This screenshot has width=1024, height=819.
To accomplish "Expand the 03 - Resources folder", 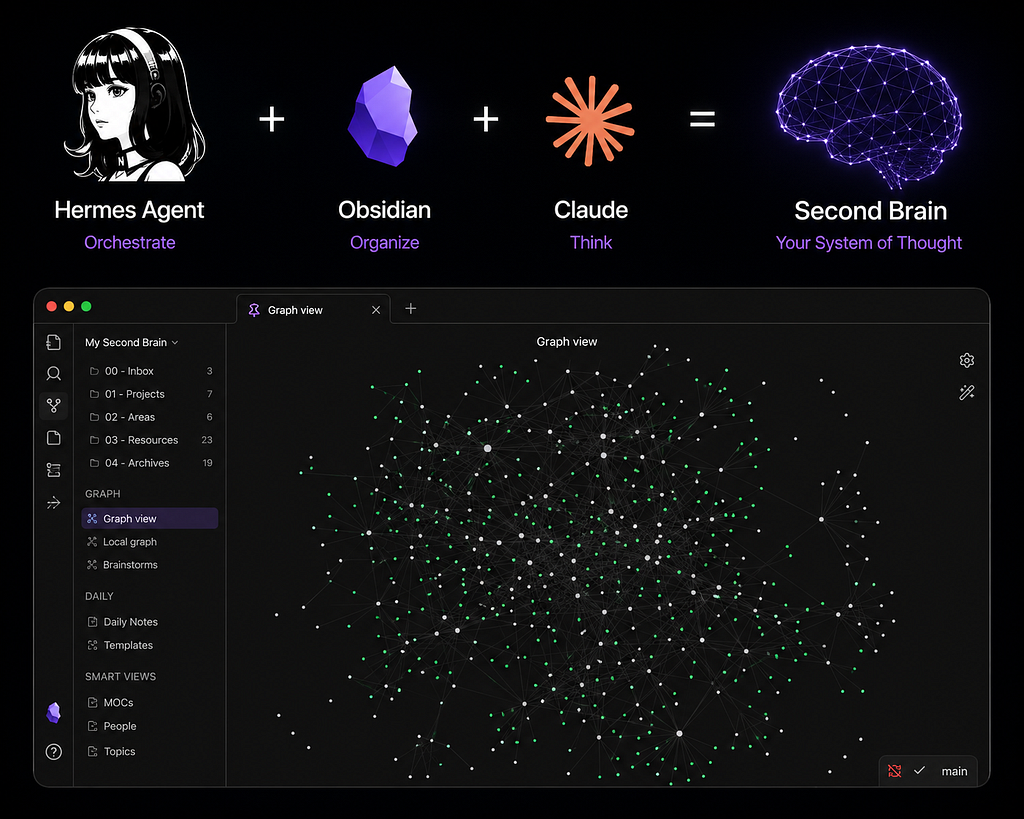I will 150,440.
